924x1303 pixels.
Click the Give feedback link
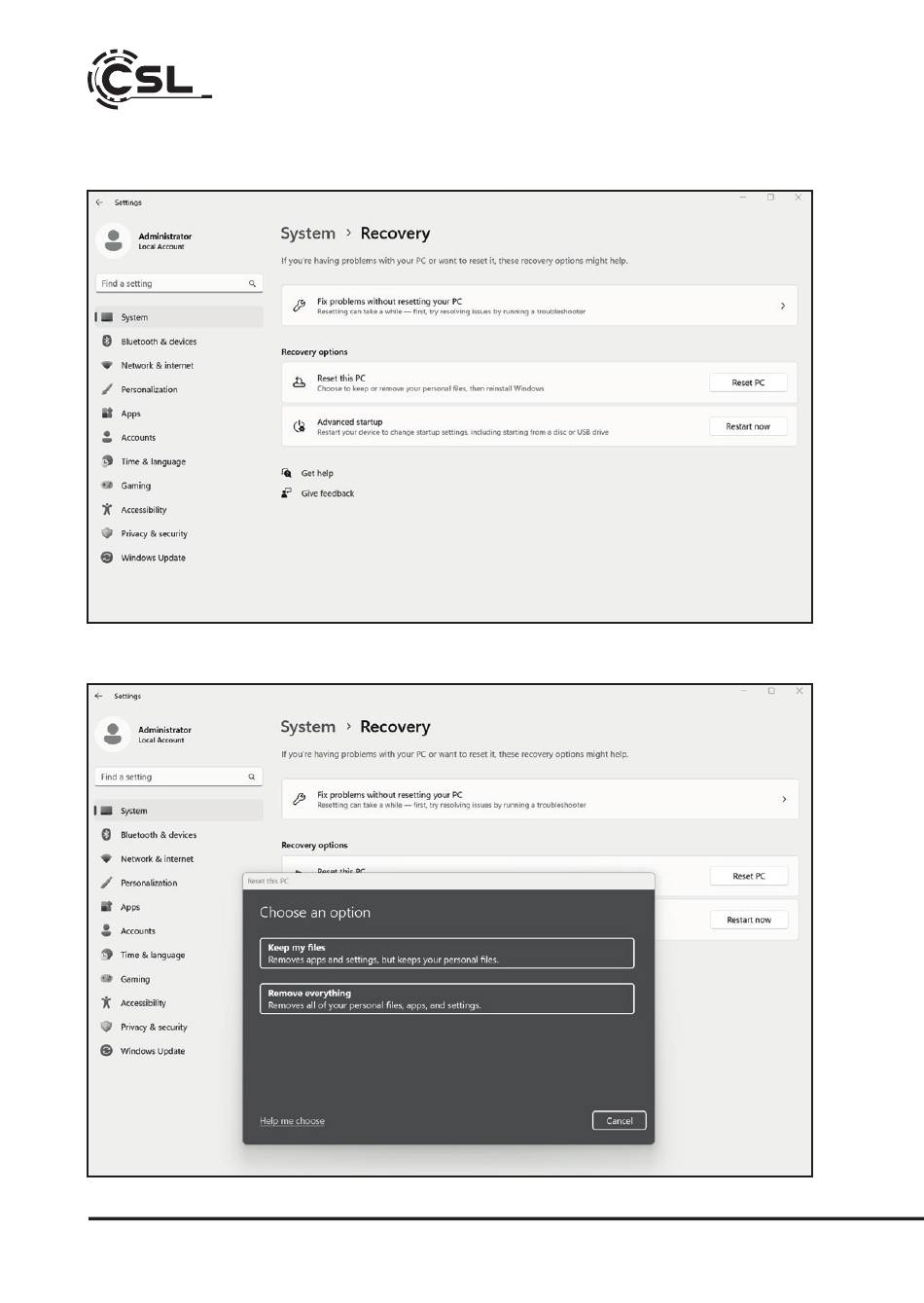coord(328,493)
